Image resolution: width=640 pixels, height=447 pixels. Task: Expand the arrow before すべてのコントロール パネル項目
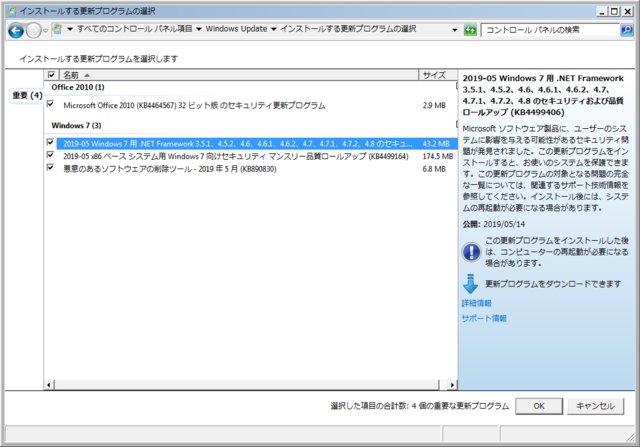pos(70,29)
